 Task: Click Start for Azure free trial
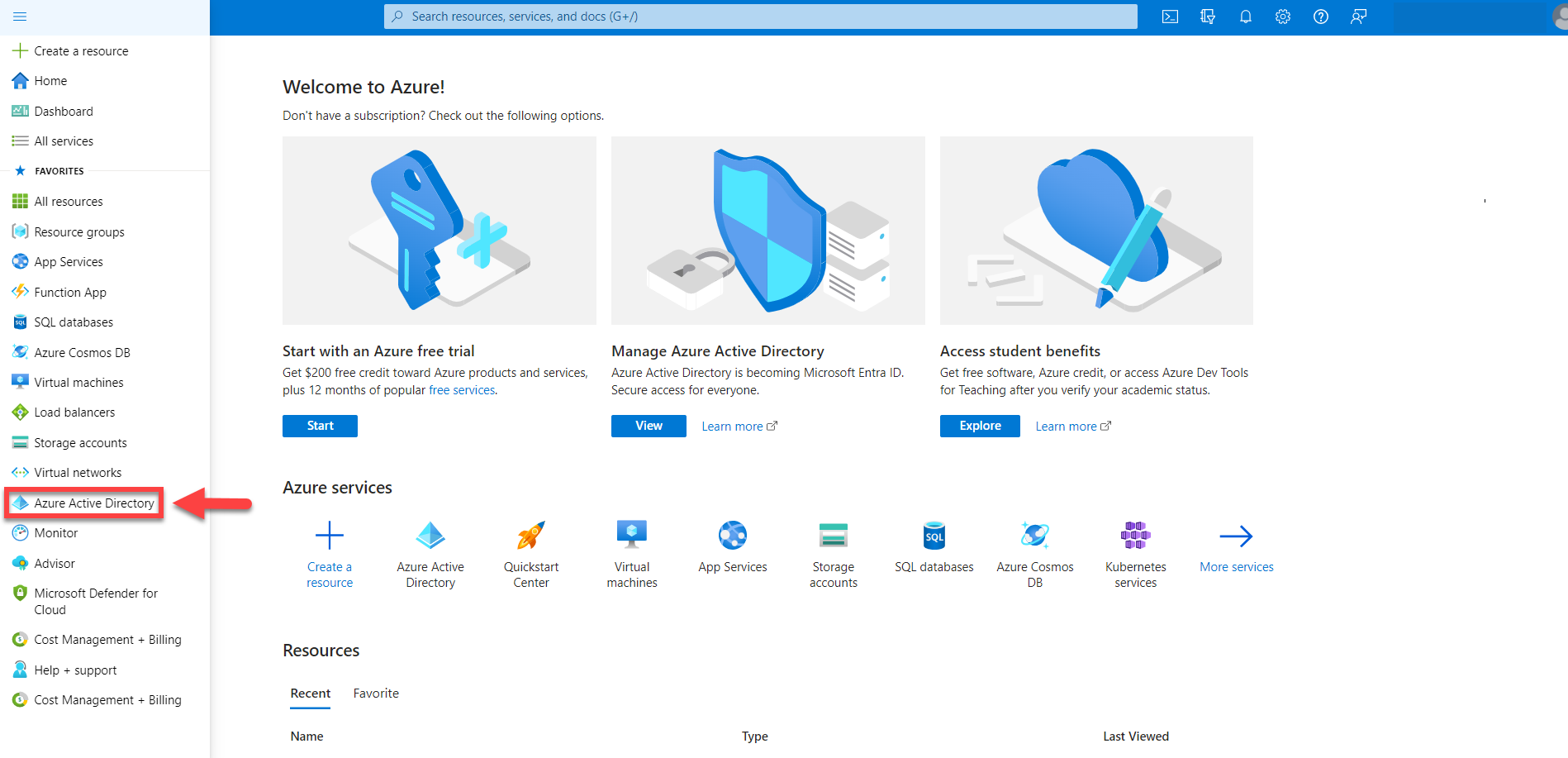320,426
